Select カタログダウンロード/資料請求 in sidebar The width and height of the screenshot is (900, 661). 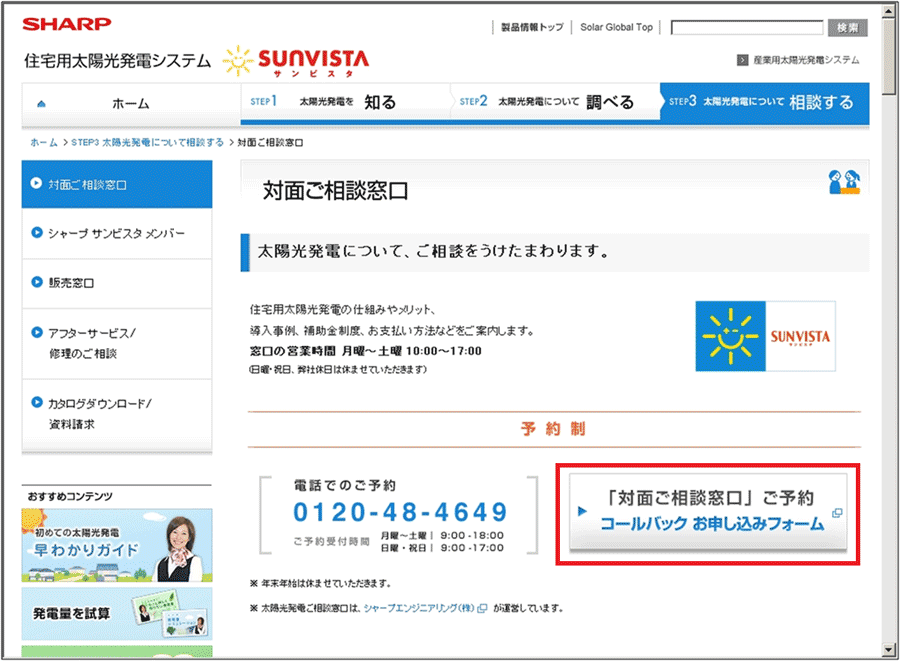click(x=117, y=414)
